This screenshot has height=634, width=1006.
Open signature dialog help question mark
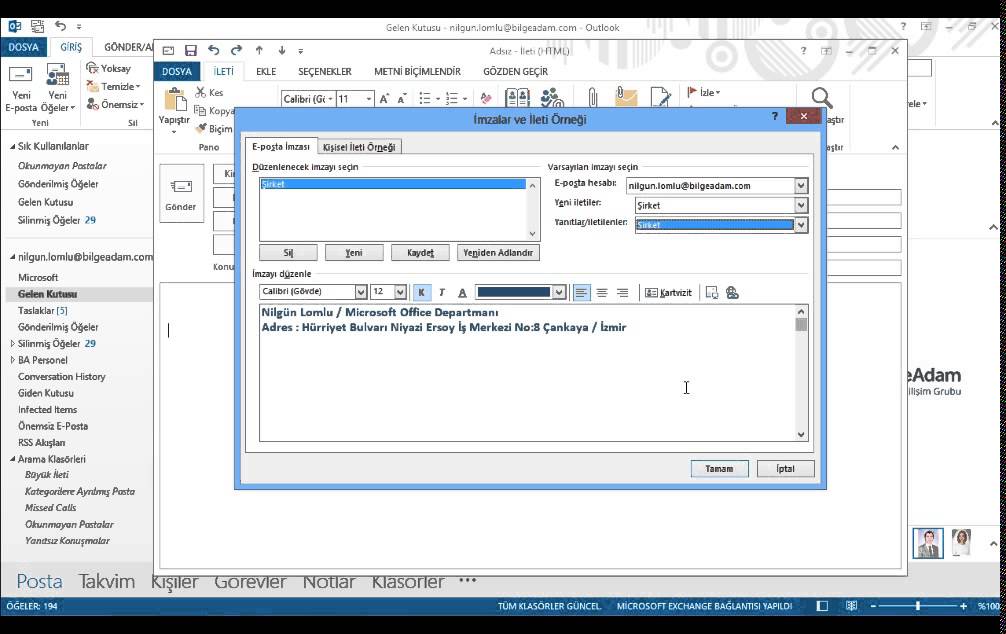click(x=774, y=116)
